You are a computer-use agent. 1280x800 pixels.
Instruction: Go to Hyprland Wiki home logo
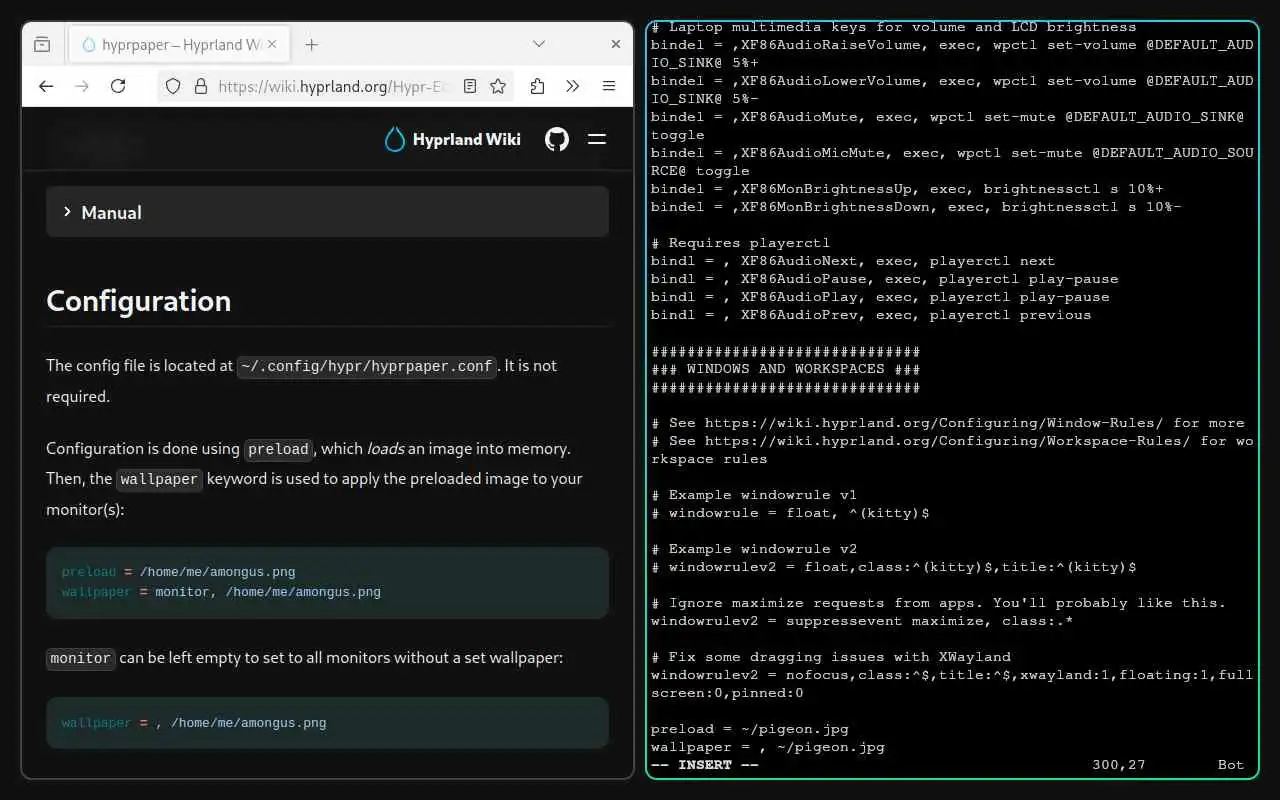[x=453, y=139]
